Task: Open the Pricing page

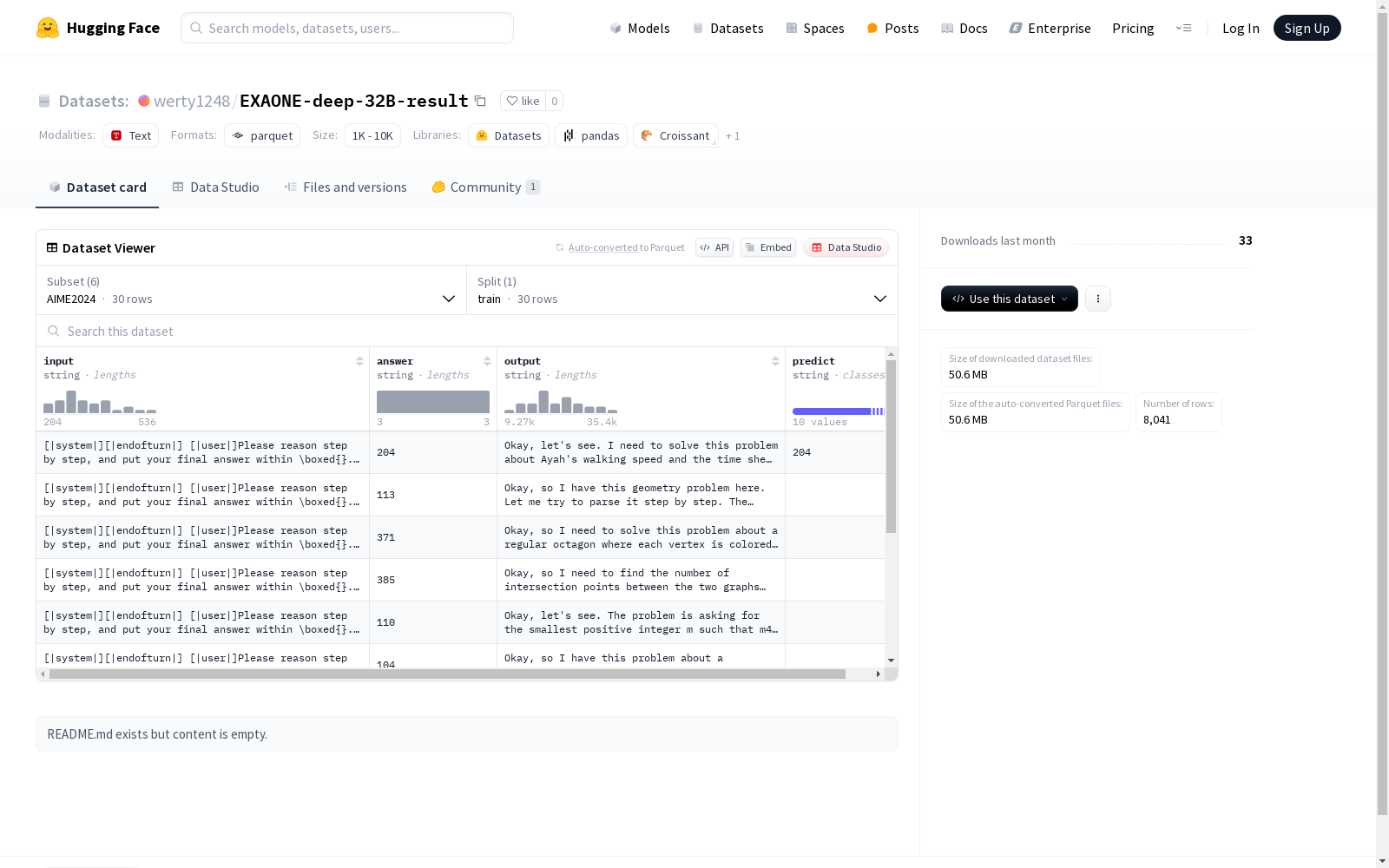Action: pos(1133,28)
